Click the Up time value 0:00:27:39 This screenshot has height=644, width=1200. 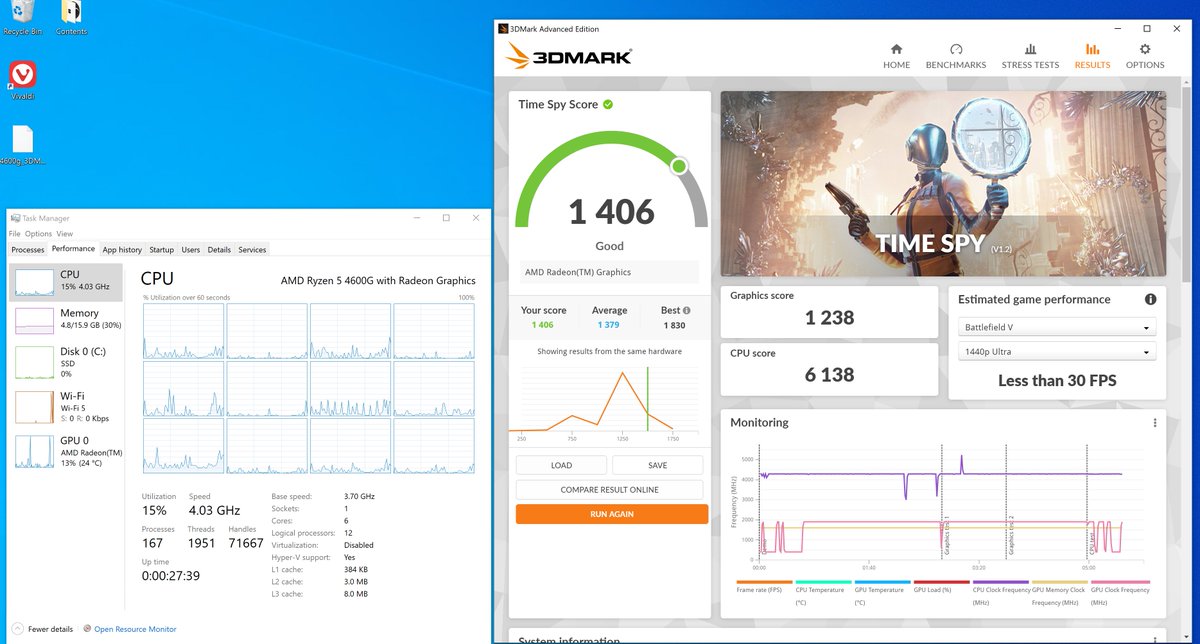click(173, 575)
